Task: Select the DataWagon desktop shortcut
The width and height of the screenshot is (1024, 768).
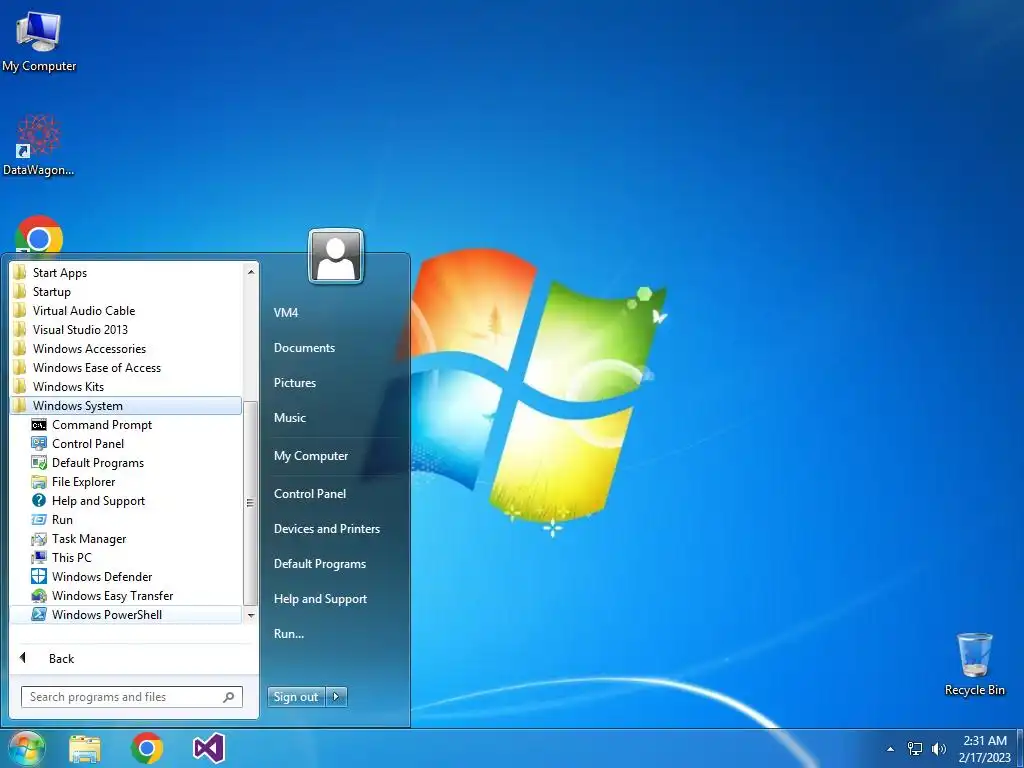Action: point(39,145)
